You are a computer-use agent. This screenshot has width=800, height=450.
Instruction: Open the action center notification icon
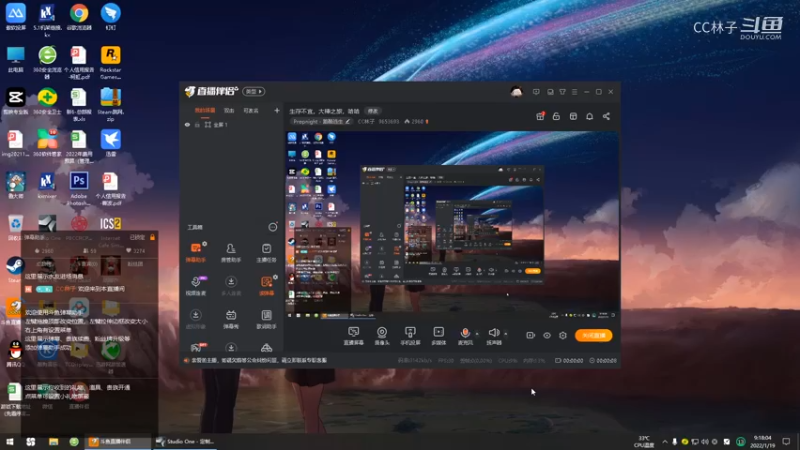pos(786,441)
